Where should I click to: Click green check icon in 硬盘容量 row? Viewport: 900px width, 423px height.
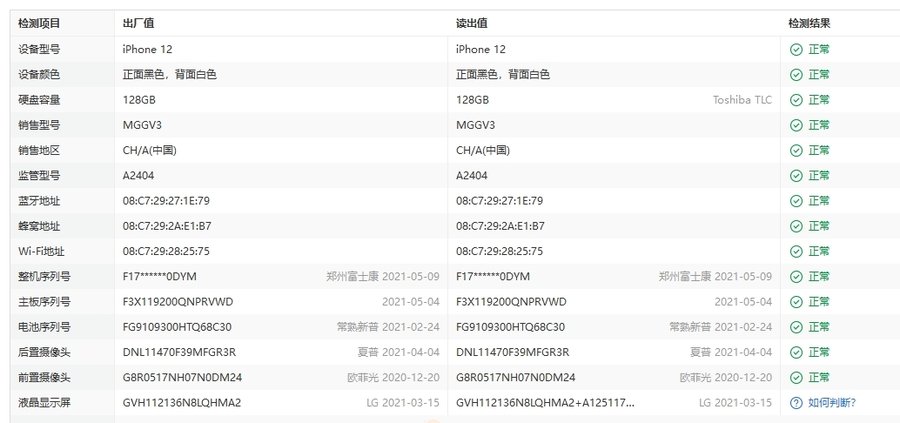(x=796, y=100)
